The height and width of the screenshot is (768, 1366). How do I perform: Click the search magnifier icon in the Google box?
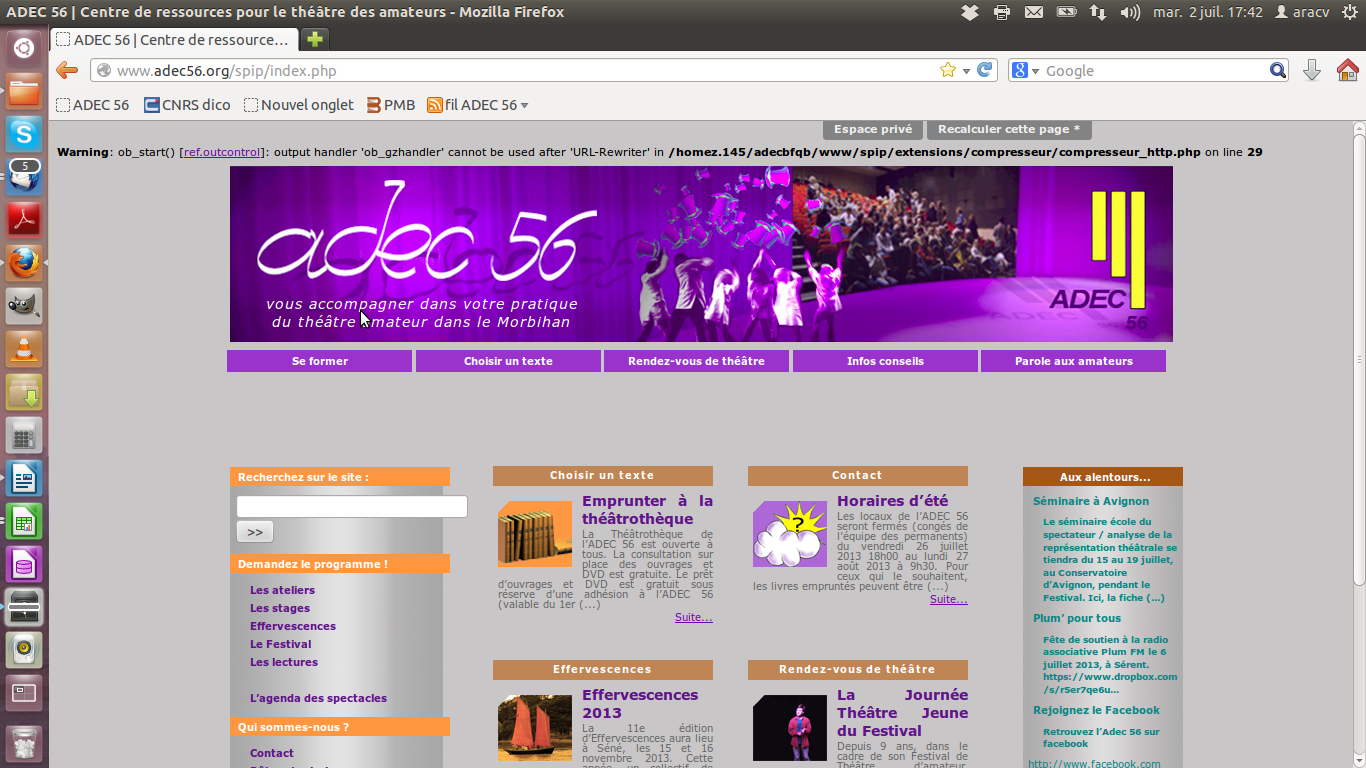[x=1278, y=70]
